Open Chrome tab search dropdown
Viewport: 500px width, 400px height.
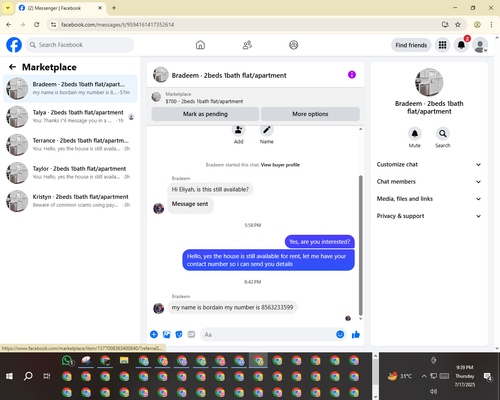[x=8, y=8]
